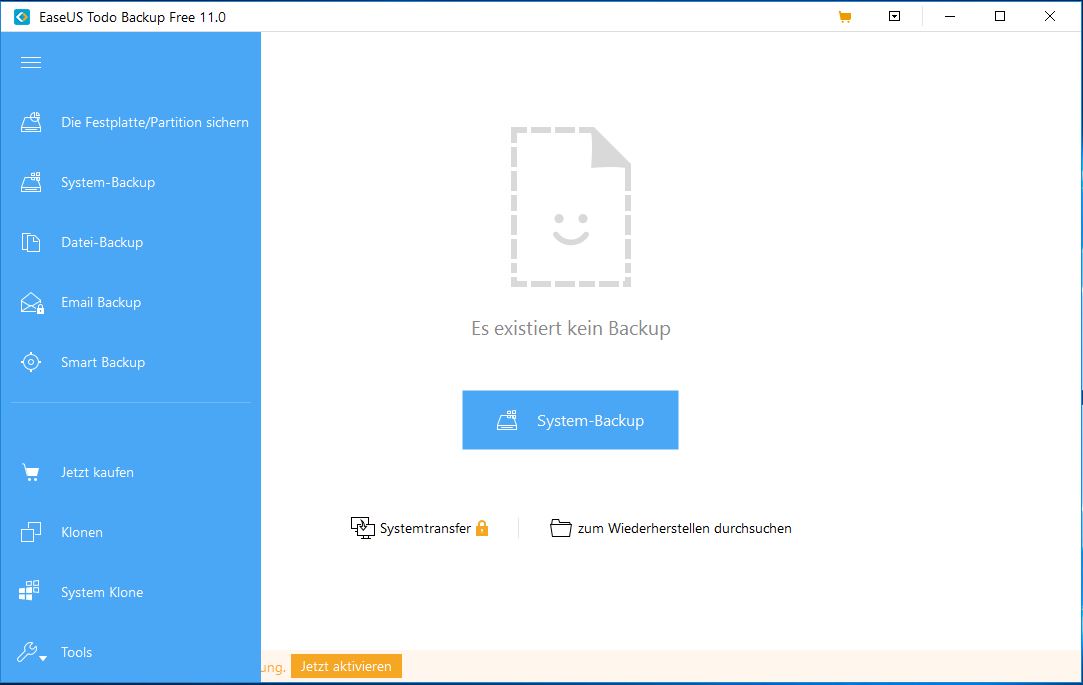Click the Jetzt aktivieren orange button
This screenshot has width=1083, height=685.
[346, 666]
